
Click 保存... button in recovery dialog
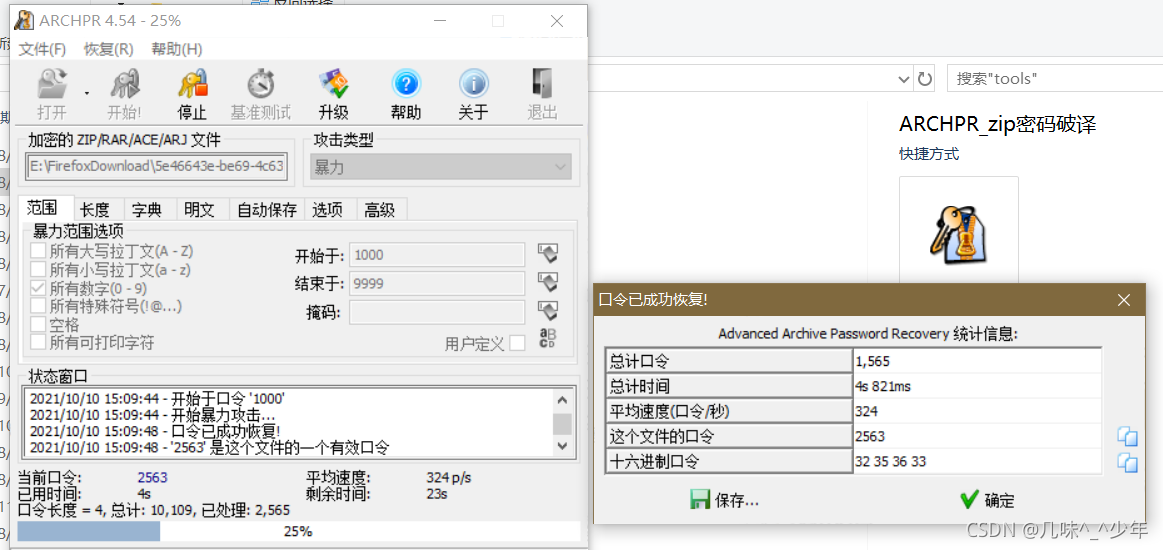725,500
